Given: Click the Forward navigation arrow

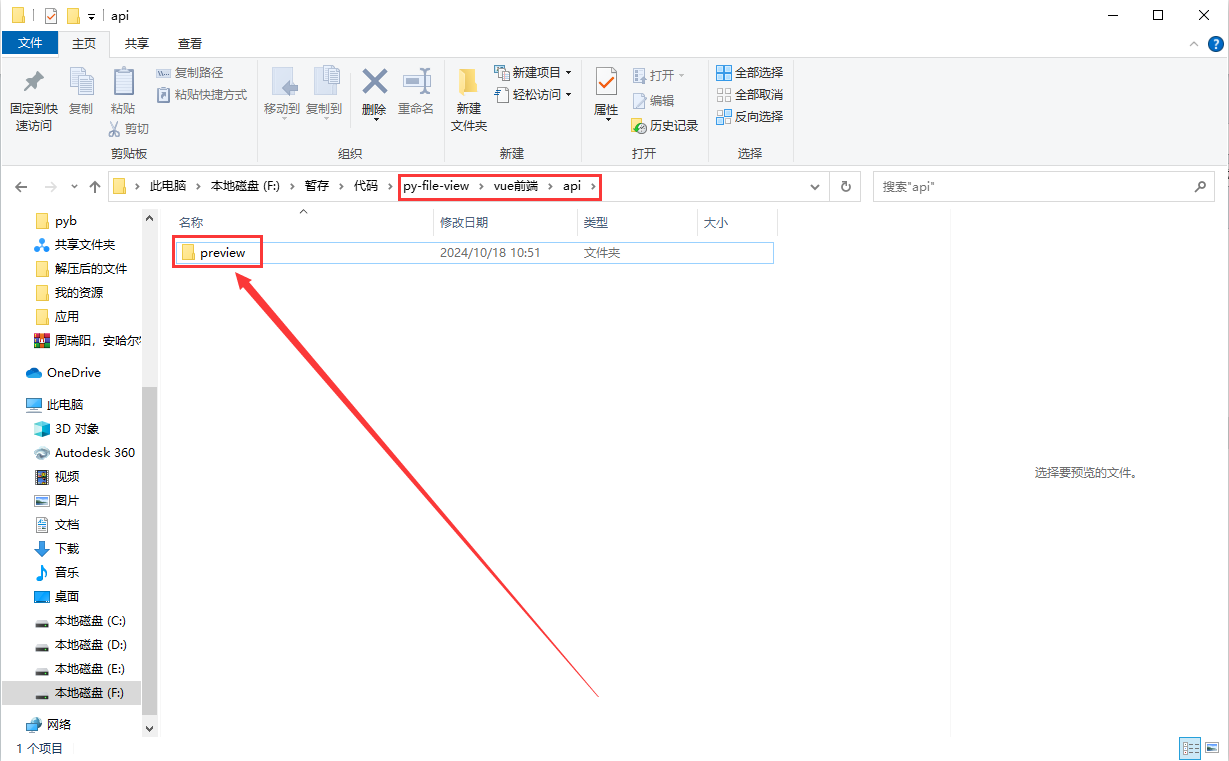Looking at the screenshot, I should [x=49, y=187].
